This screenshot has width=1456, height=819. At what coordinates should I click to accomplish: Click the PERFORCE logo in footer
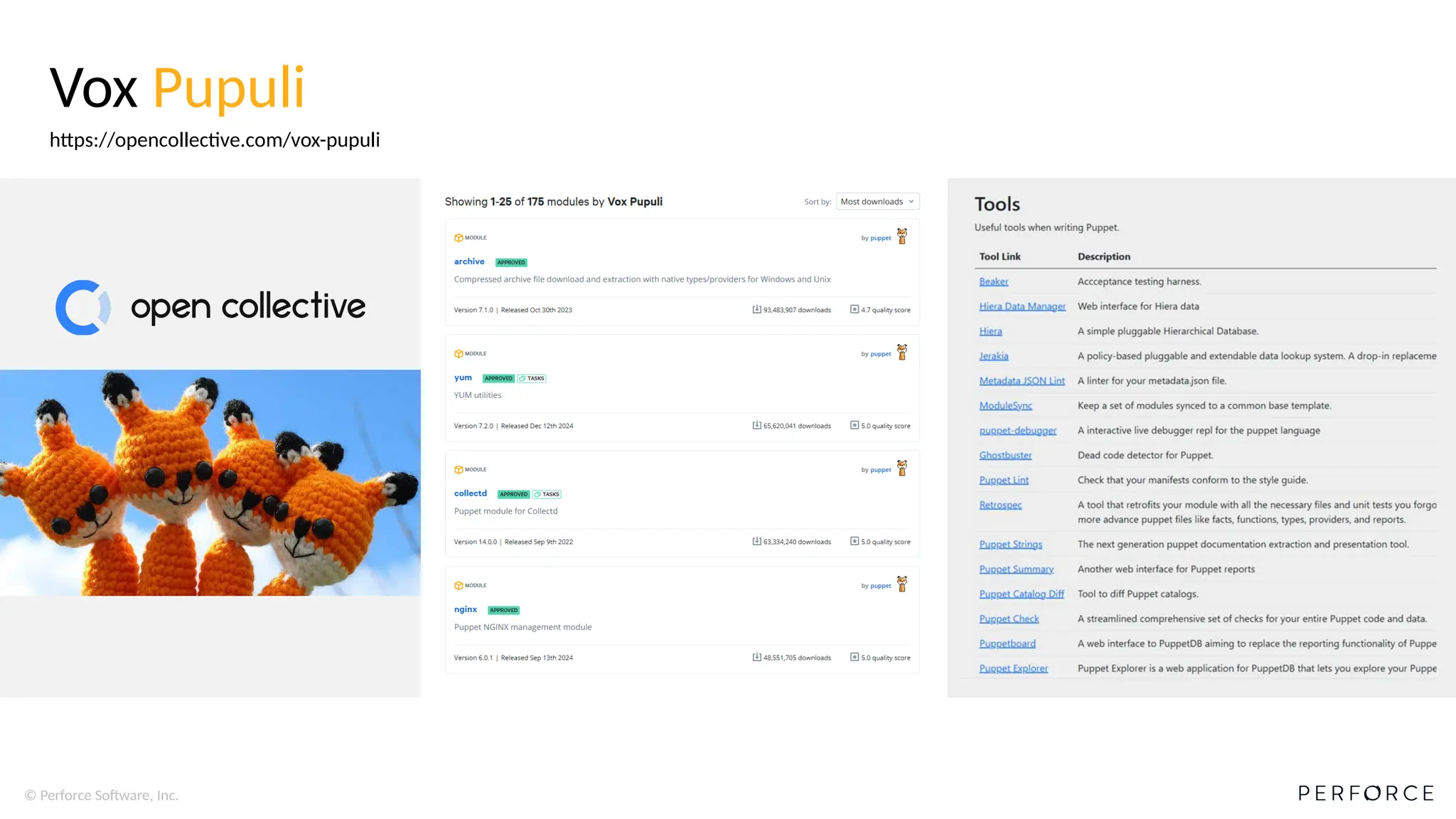tap(1366, 793)
